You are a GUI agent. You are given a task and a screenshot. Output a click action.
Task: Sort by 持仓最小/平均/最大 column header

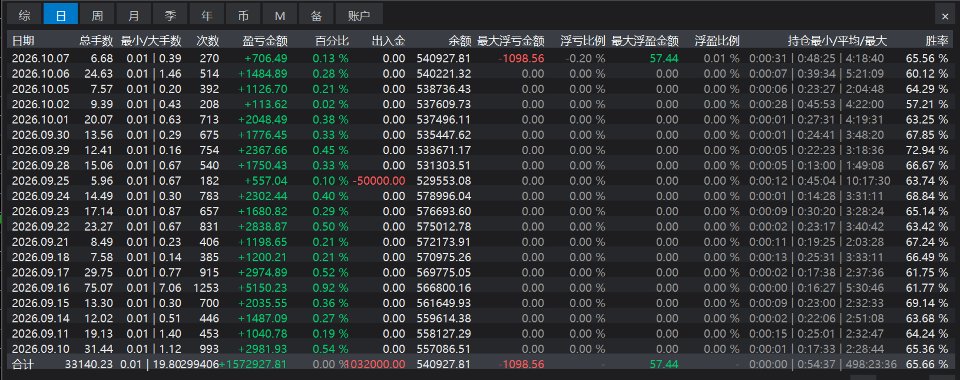pos(837,41)
